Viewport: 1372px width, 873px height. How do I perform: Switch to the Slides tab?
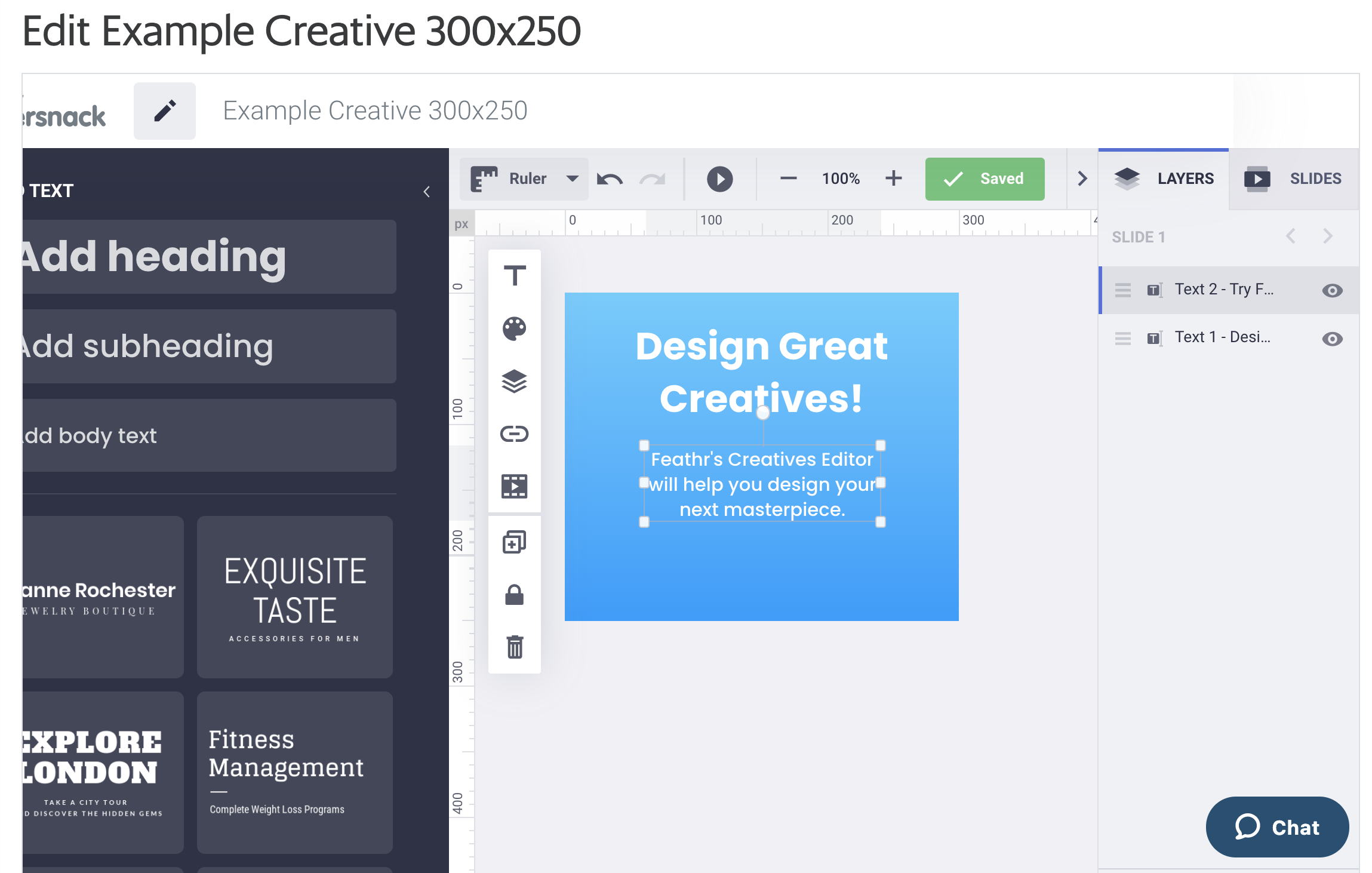pyautogui.click(x=1294, y=179)
